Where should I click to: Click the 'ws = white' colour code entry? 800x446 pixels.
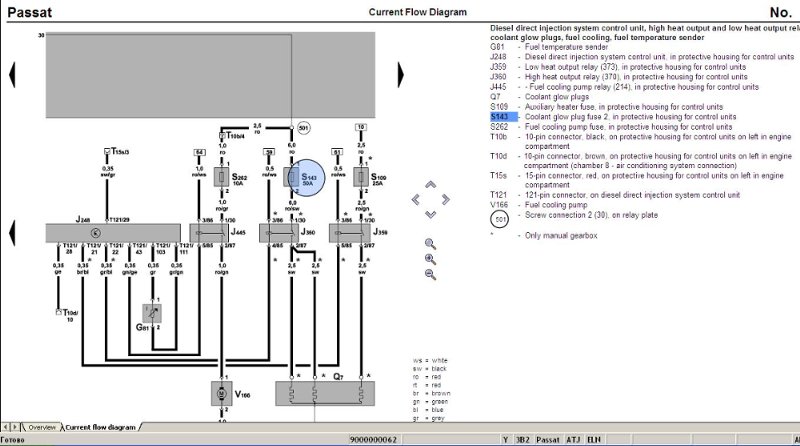pos(430,360)
